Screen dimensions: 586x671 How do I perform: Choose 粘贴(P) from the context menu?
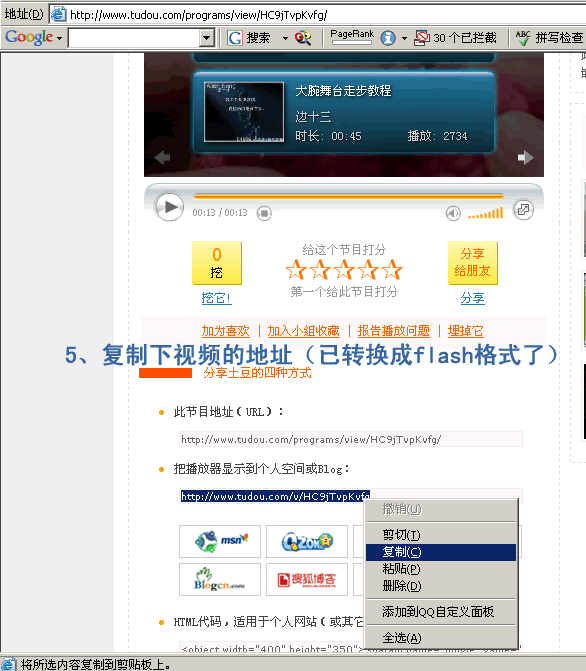pyautogui.click(x=441, y=569)
